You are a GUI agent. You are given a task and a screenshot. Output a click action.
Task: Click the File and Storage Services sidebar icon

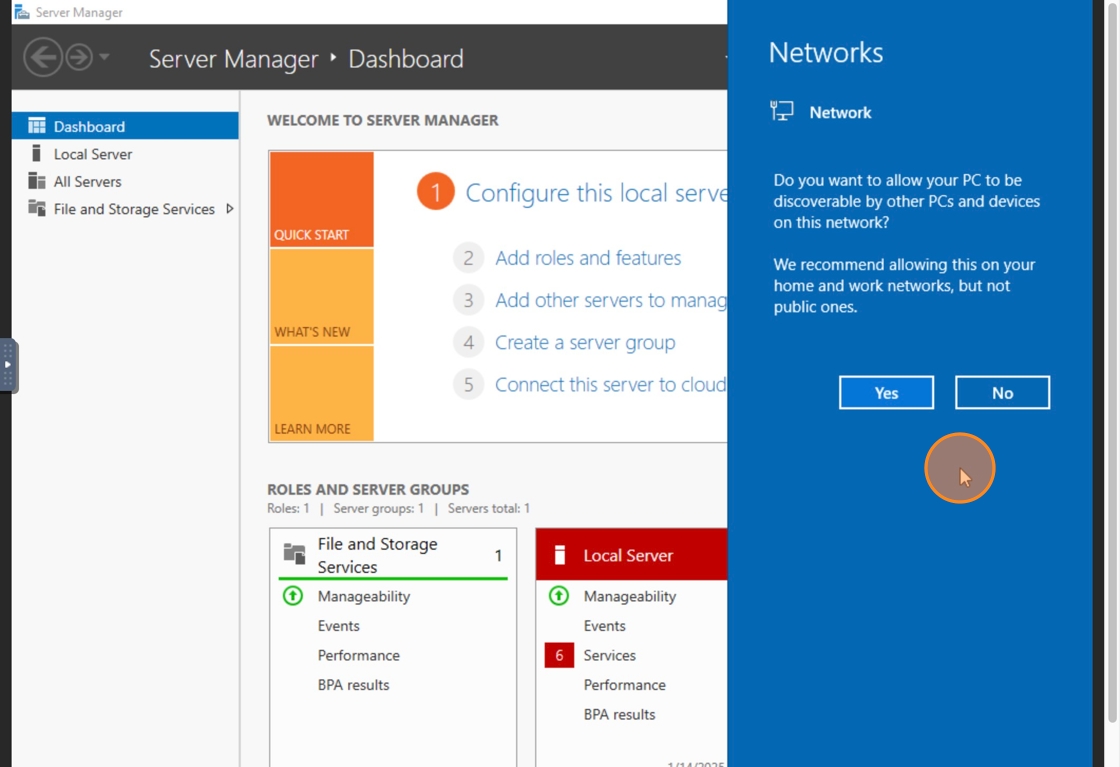pyautogui.click(x=37, y=208)
